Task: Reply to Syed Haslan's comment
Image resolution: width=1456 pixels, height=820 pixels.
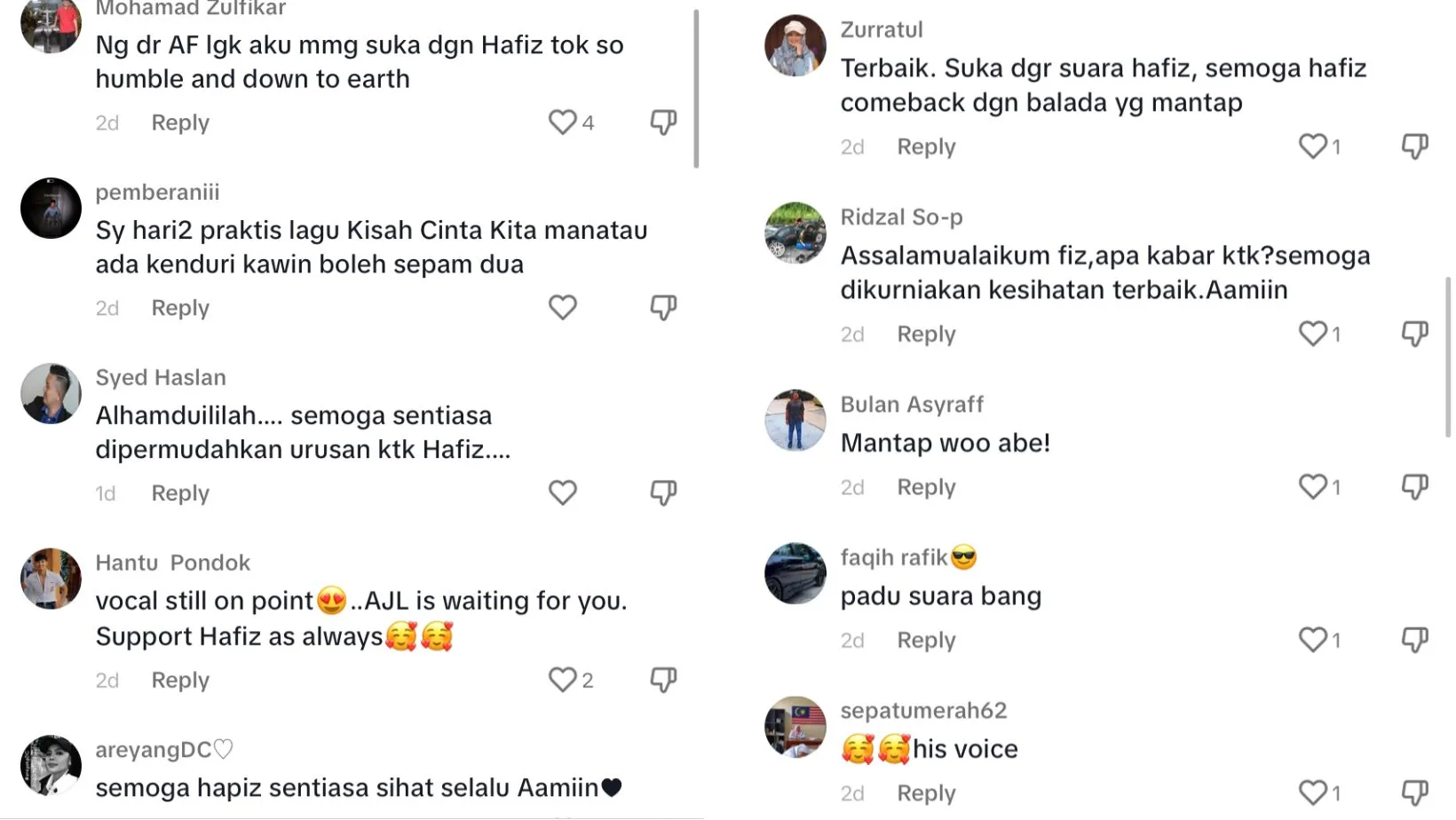Action: click(180, 493)
